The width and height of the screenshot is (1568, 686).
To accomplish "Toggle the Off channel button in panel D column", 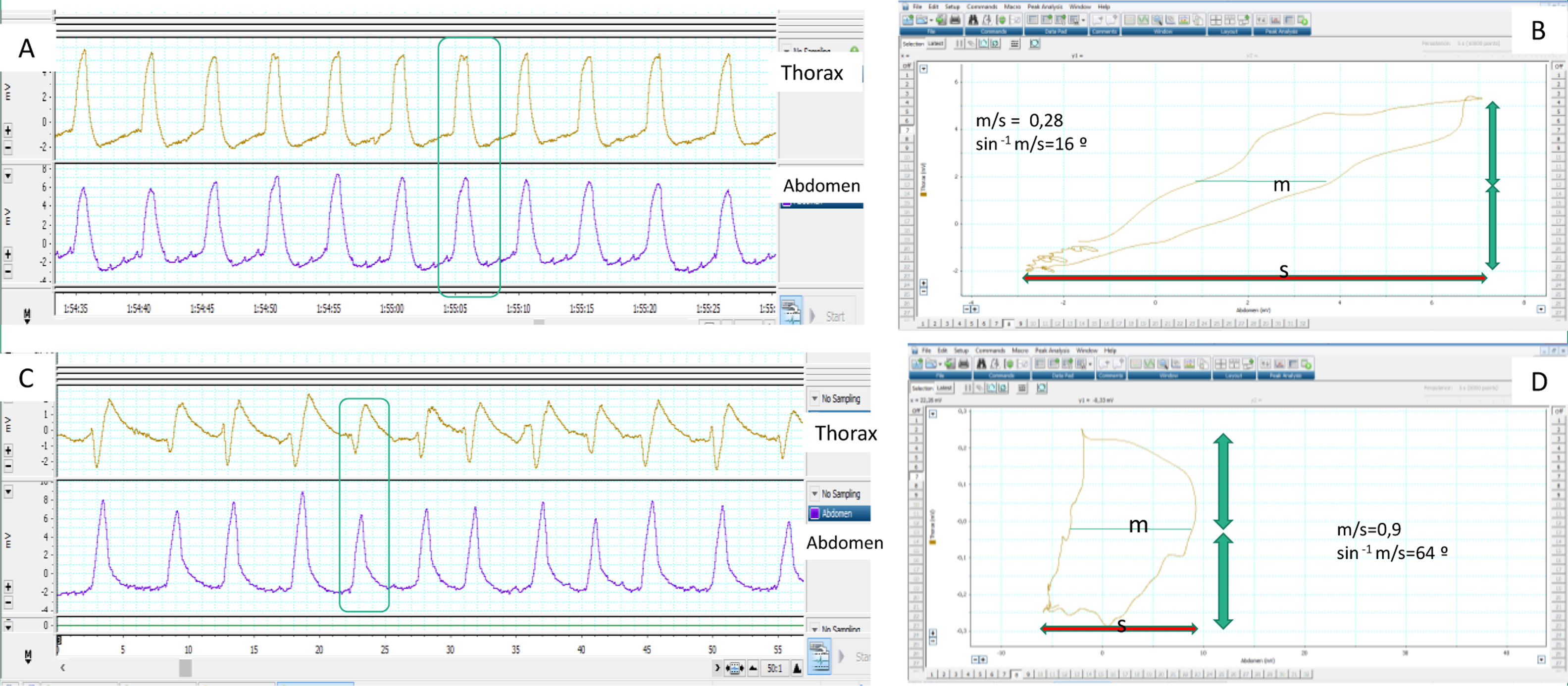I will [x=916, y=411].
